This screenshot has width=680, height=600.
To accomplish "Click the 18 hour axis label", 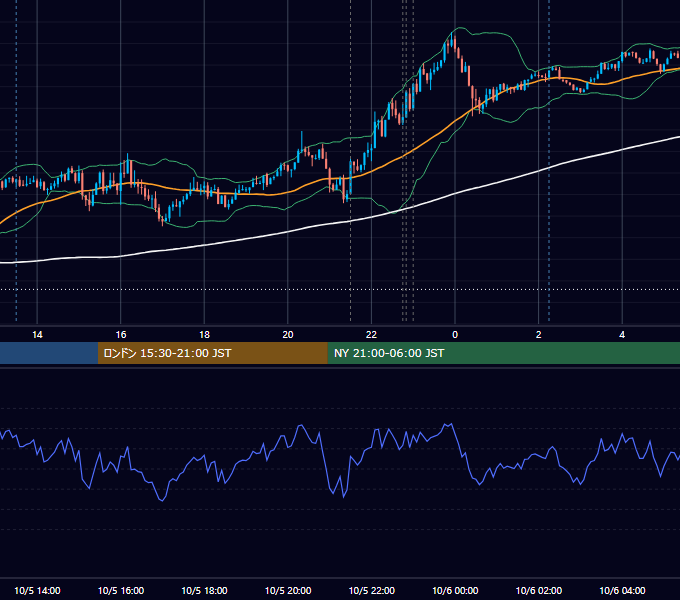I will tap(204, 335).
